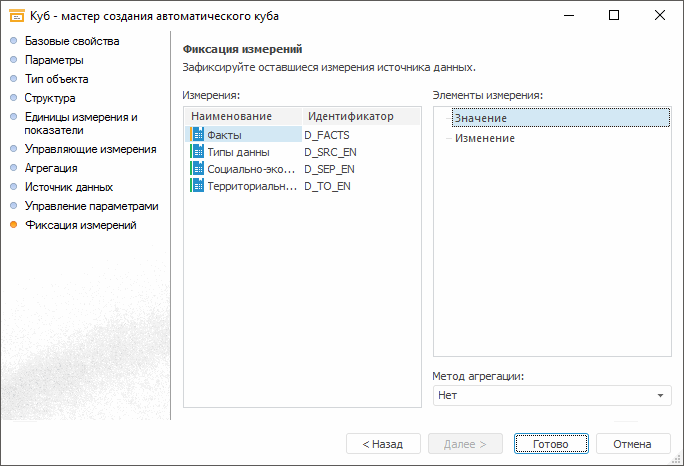Select the Изменение dimension element

[485, 139]
